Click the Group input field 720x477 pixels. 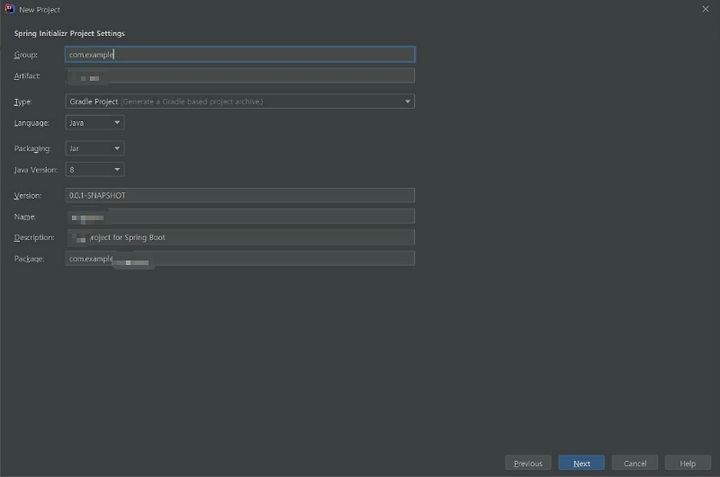(x=240, y=54)
